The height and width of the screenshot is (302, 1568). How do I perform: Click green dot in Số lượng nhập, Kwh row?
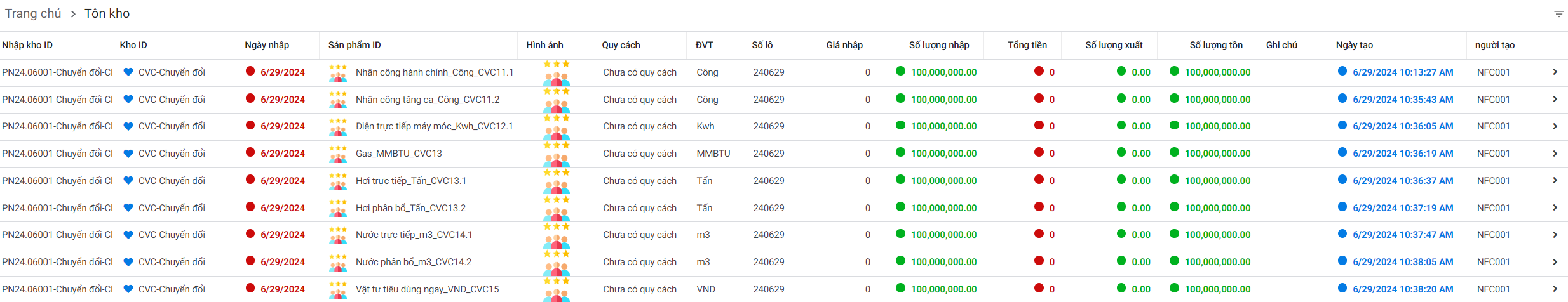coord(900,125)
